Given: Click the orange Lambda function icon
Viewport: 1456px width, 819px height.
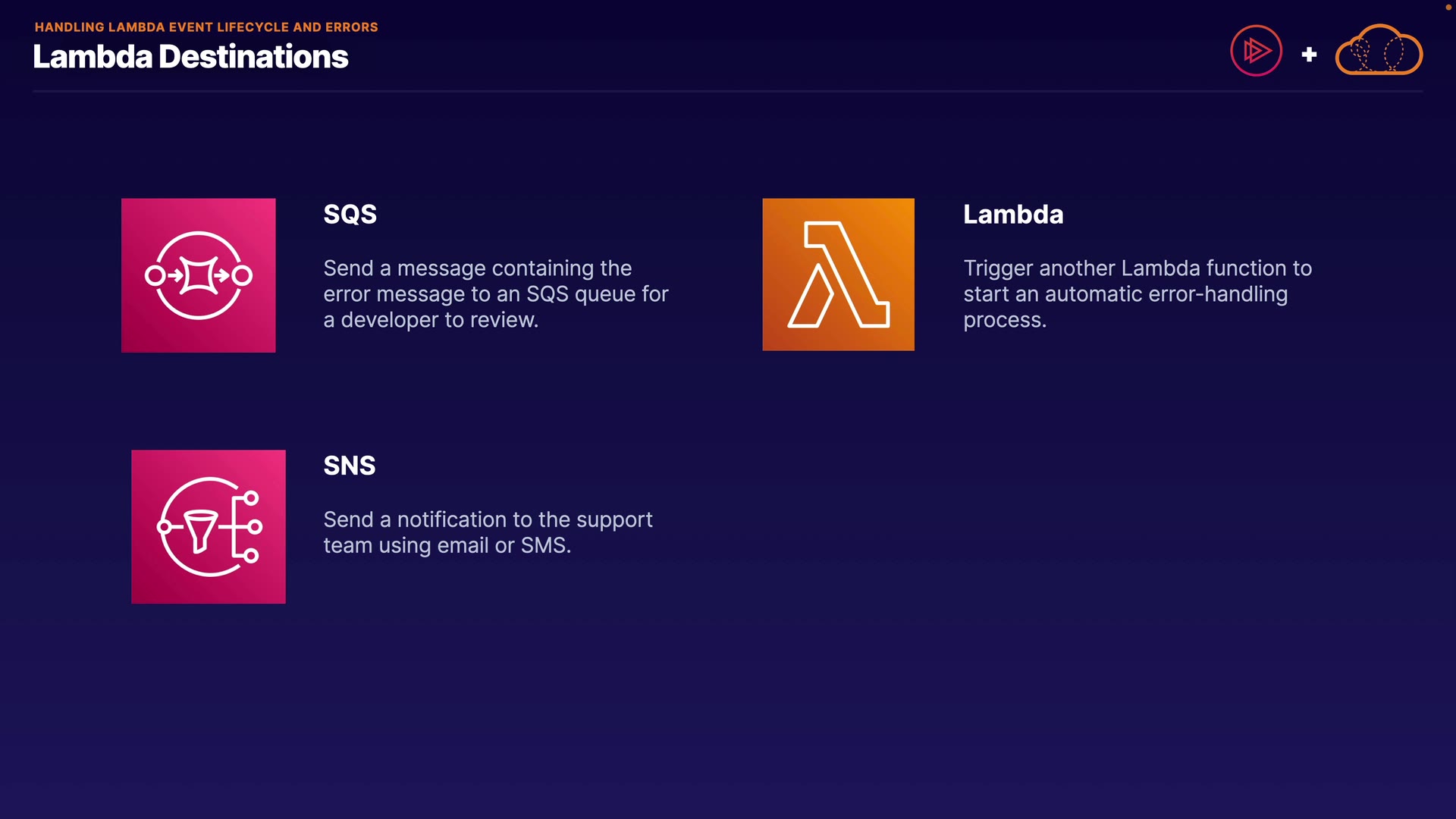Looking at the screenshot, I should [838, 275].
